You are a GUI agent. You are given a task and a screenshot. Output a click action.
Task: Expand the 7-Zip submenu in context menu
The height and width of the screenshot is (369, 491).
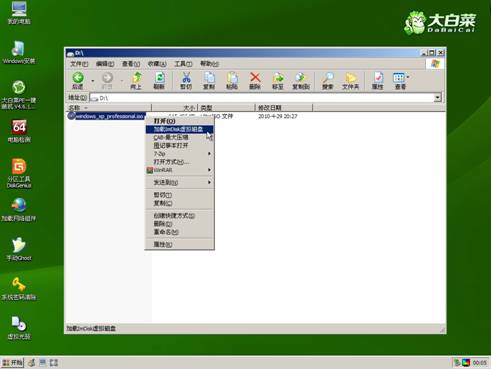tap(180, 154)
